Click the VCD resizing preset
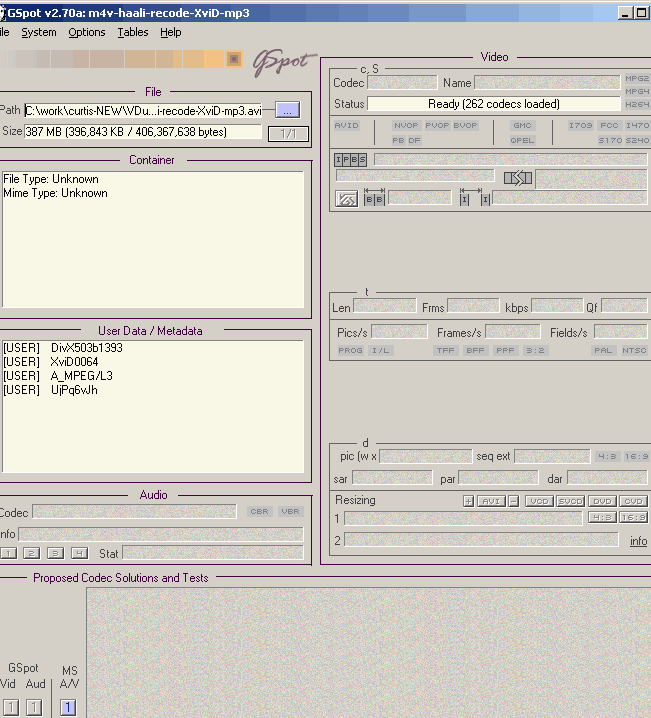This screenshot has height=718, width=651. point(539,501)
